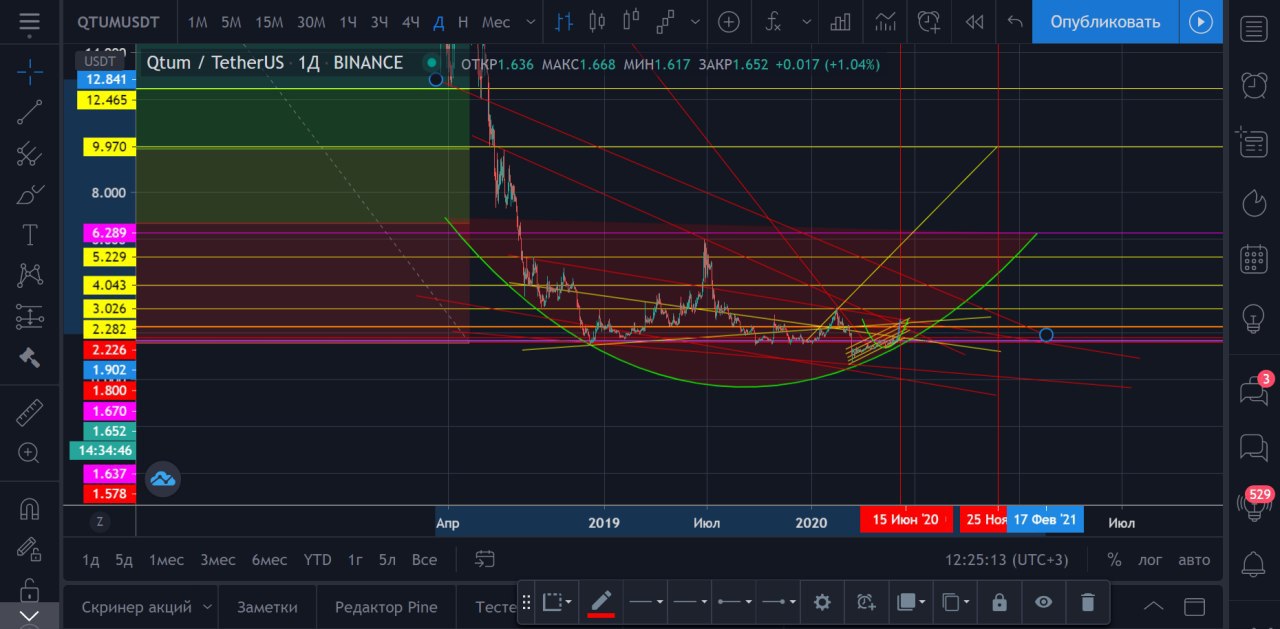Open the main hamburger menu
The height and width of the screenshot is (629, 1280).
point(30,21)
